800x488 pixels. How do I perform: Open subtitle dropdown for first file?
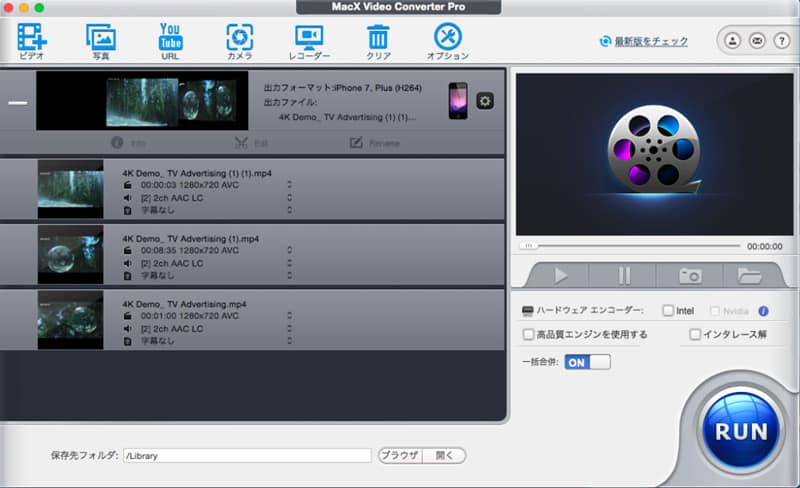pos(289,210)
